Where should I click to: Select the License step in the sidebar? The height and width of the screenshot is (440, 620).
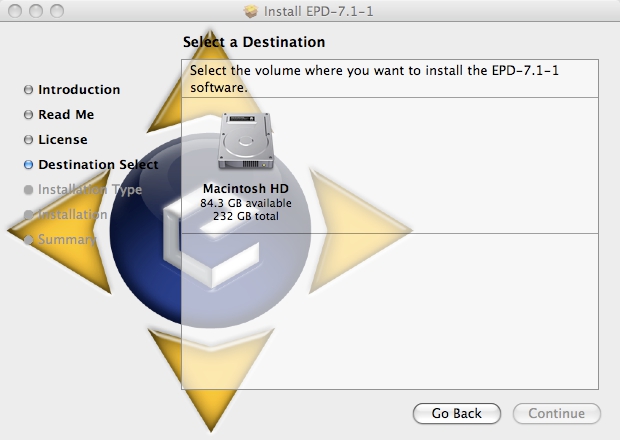(x=63, y=140)
